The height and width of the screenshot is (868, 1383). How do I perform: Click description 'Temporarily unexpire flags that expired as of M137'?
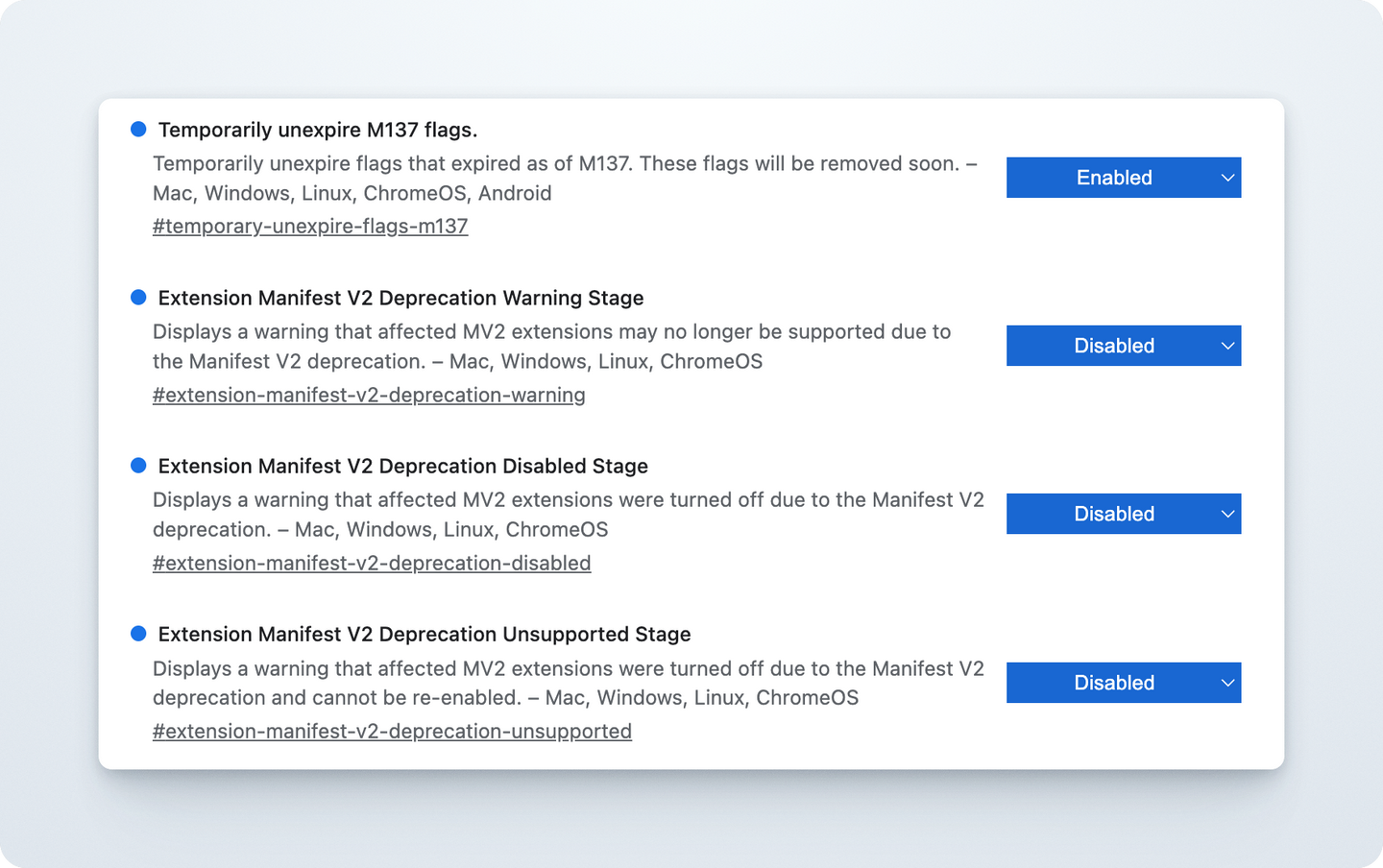[565, 178]
